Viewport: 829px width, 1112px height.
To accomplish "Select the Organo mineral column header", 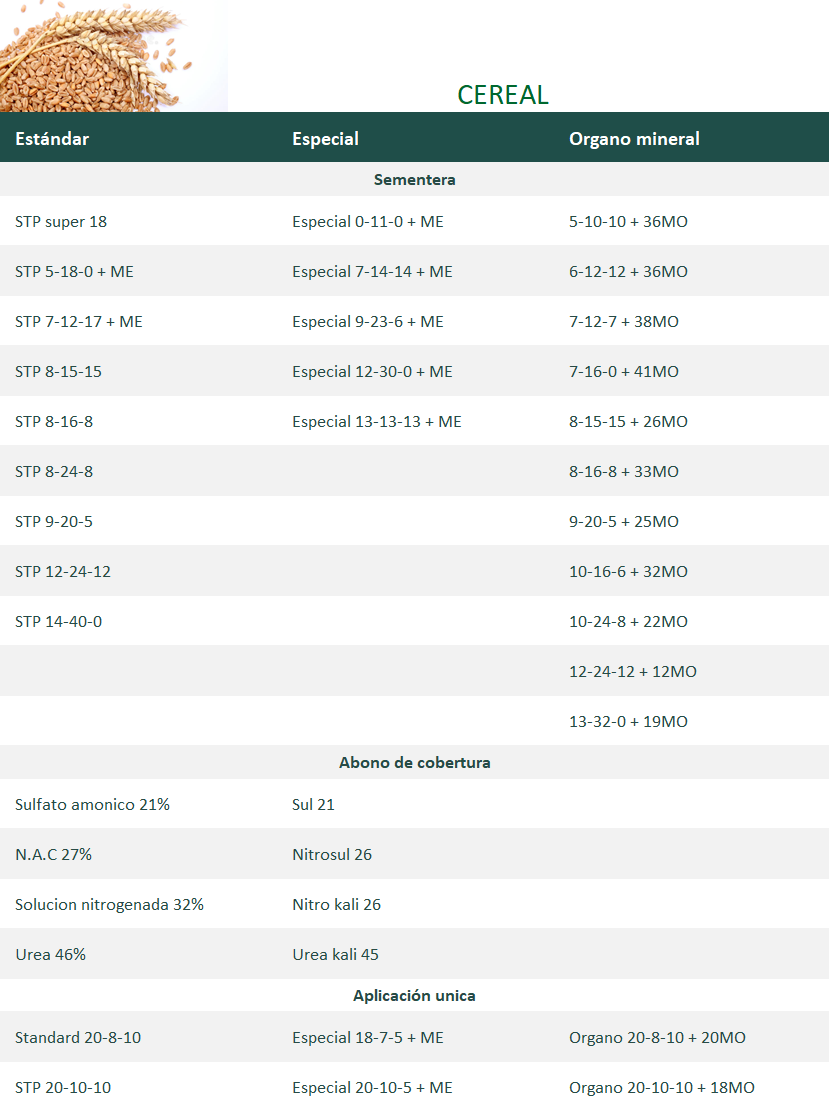I will (634, 139).
